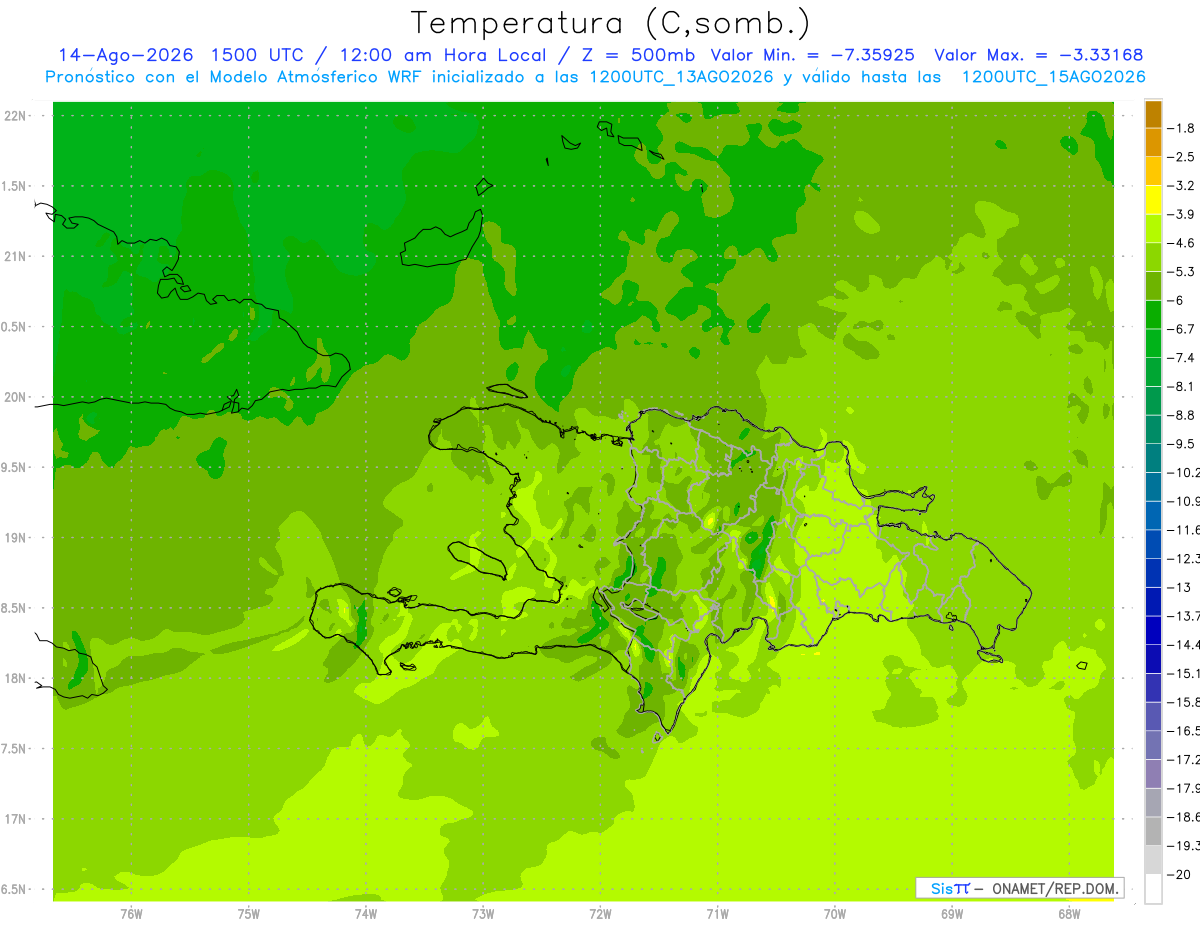Click the '17N' latitude axis label
The height and width of the screenshot is (927, 1200).
(14, 819)
